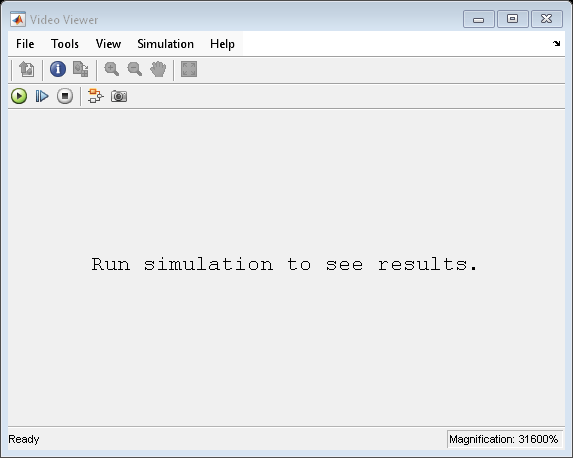Select the Zoom Out magnifier tool
Screen dimensions: 573x458
click(134, 69)
